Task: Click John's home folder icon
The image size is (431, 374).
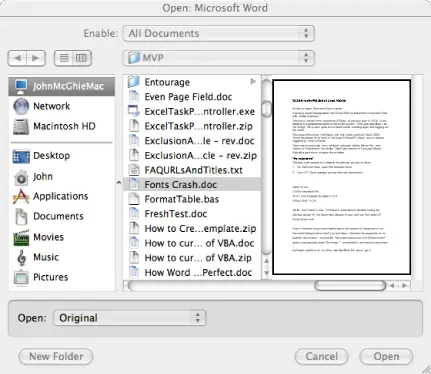Action: pos(21,177)
